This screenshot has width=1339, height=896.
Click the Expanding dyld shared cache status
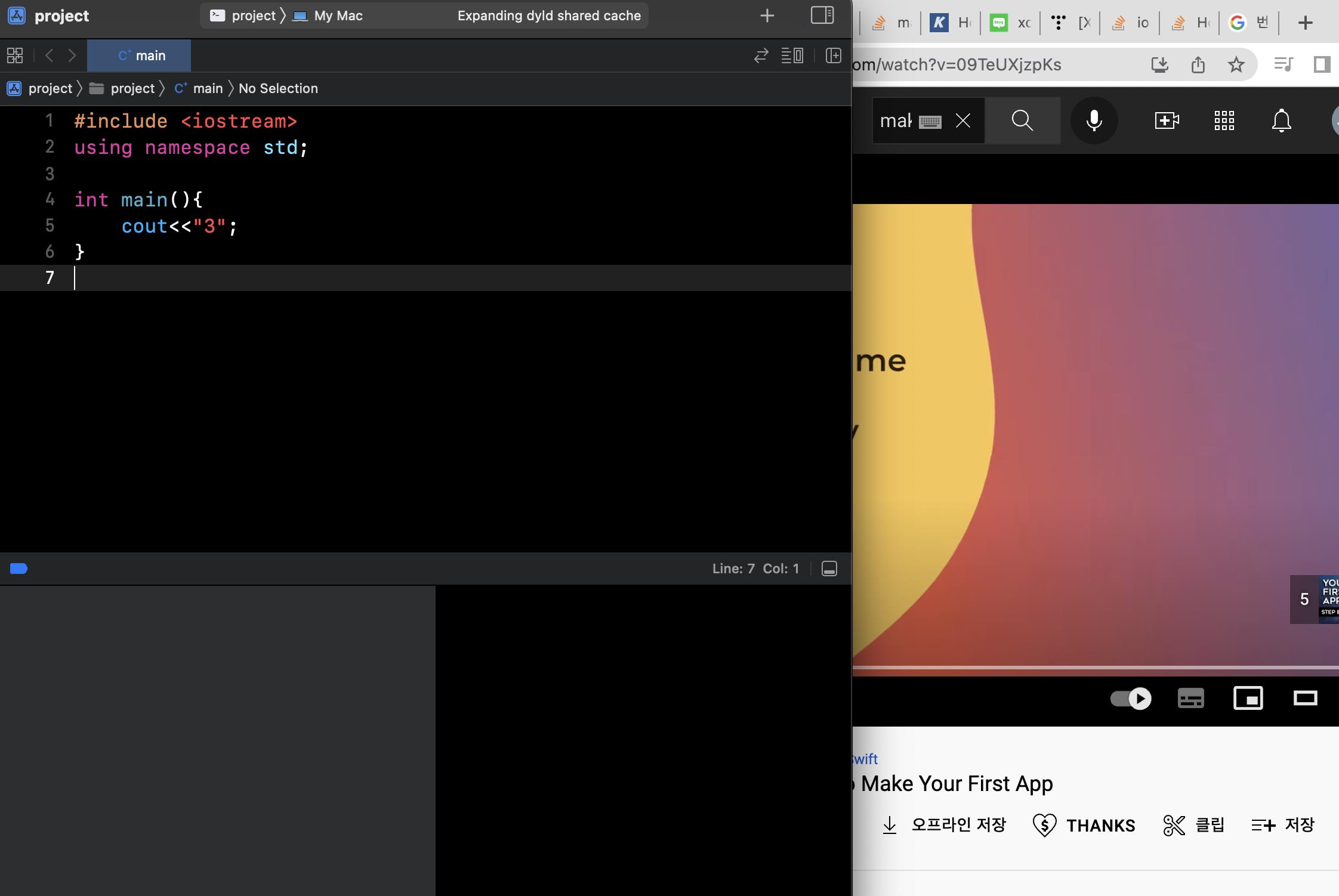(549, 16)
